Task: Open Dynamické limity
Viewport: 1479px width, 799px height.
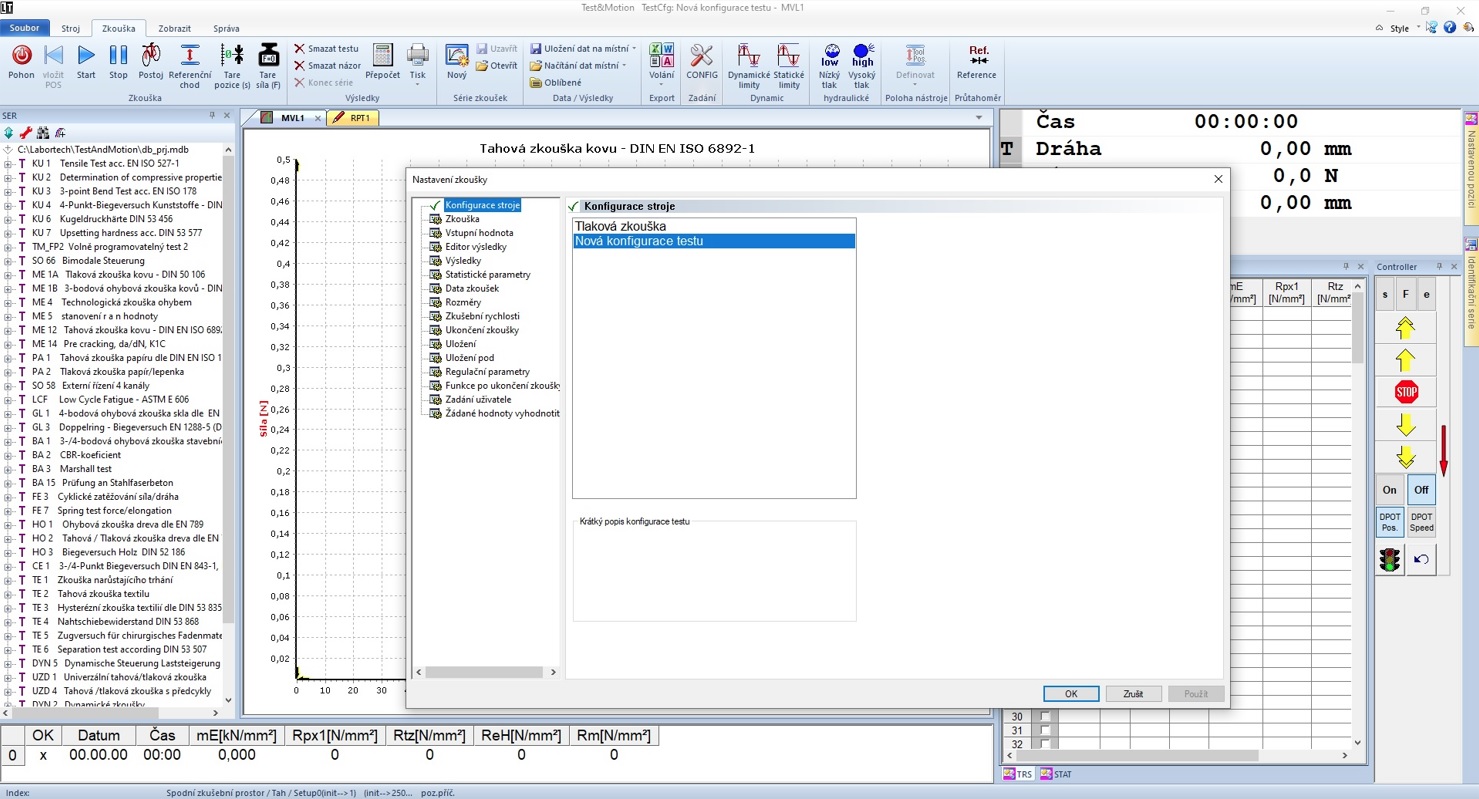Action: pyautogui.click(x=749, y=56)
